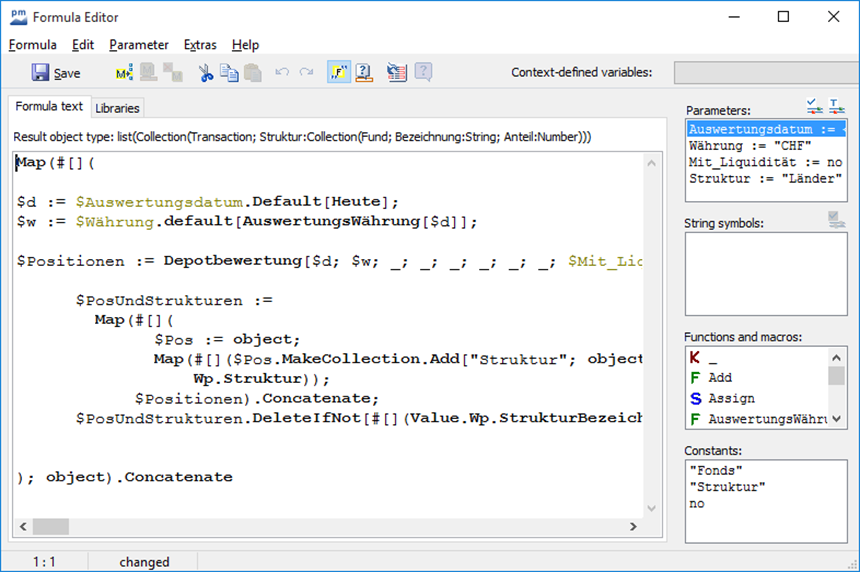Toggle the highlighted F formula icon
The height and width of the screenshot is (572, 860).
[339, 73]
